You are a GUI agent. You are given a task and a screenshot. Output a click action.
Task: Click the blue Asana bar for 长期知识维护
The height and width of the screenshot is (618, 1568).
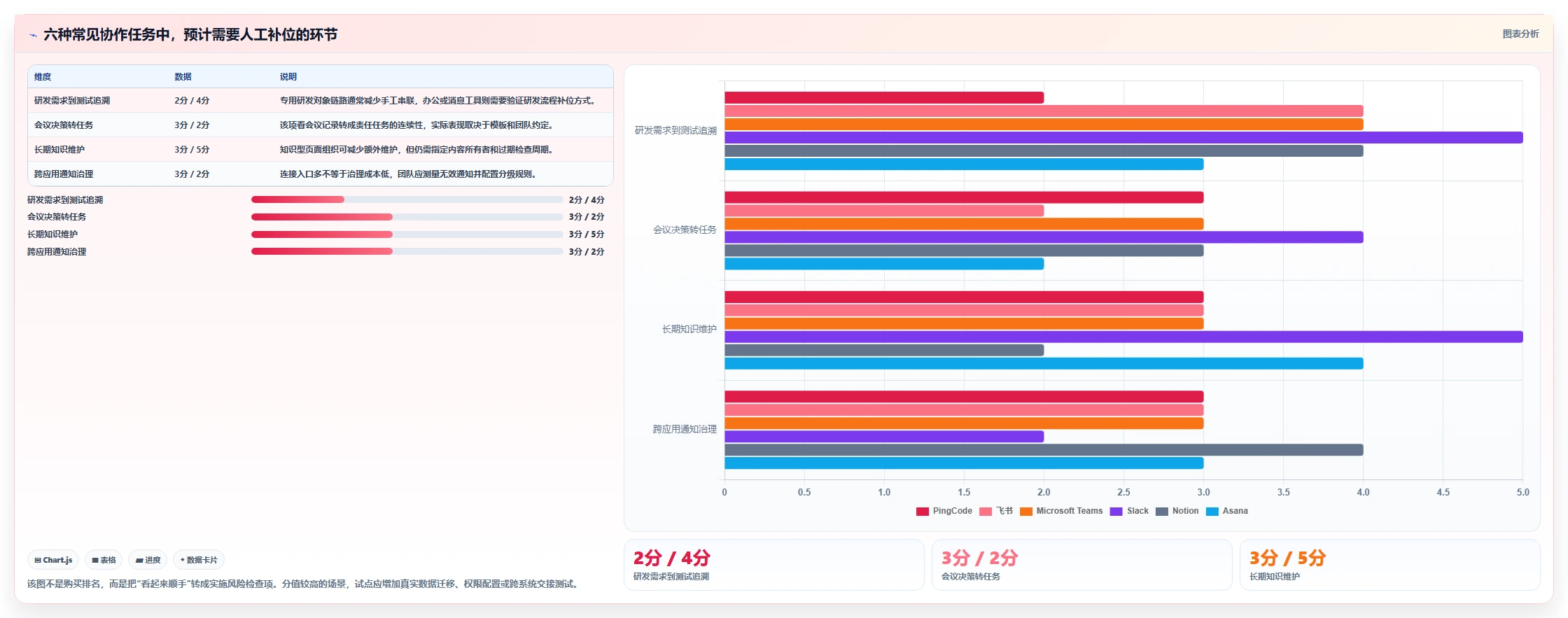1044,364
